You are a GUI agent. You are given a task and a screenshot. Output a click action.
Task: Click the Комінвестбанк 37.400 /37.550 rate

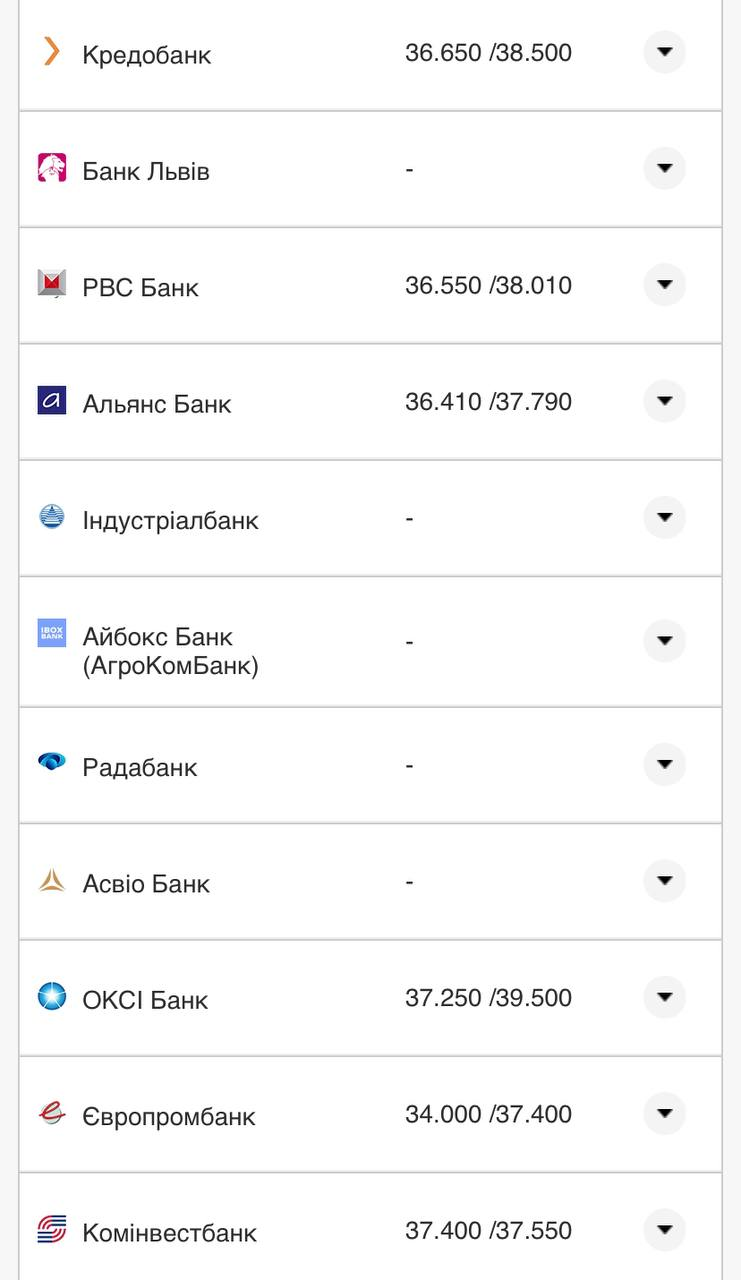(488, 1230)
